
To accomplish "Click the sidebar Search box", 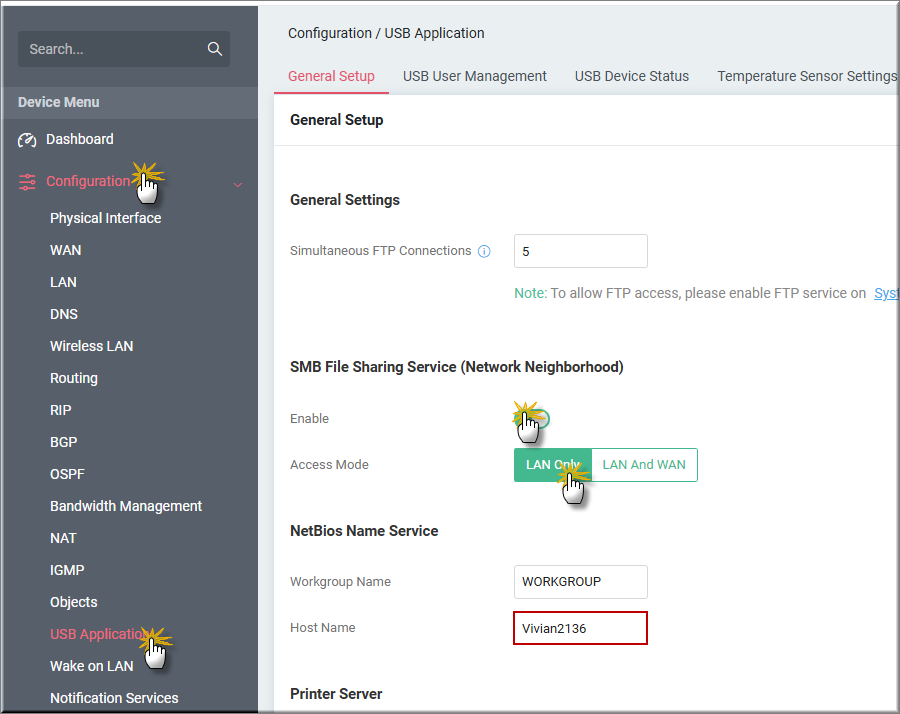I will pyautogui.click(x=110, y=49).
